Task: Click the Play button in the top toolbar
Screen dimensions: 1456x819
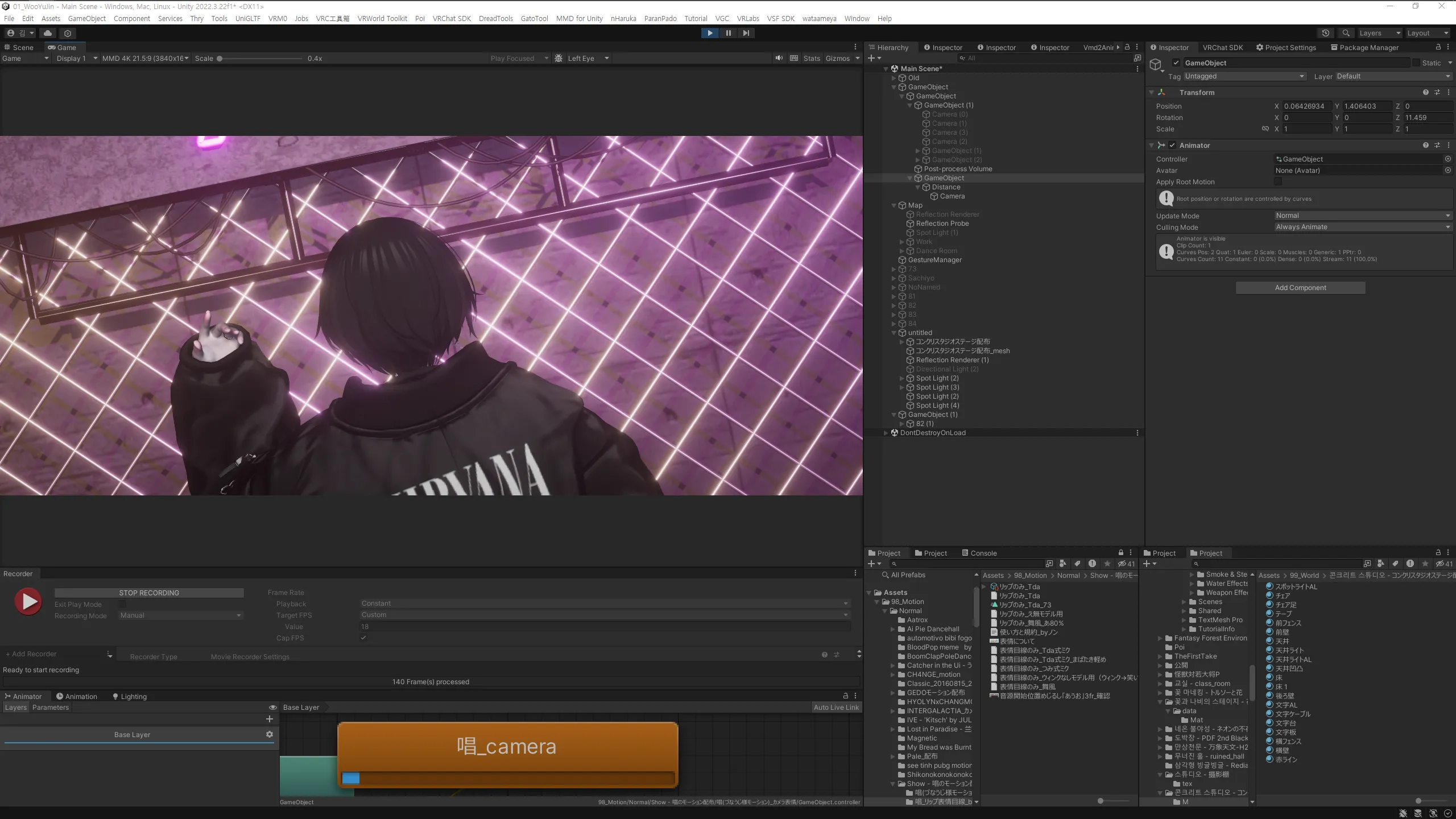Action: pos(710,33)
